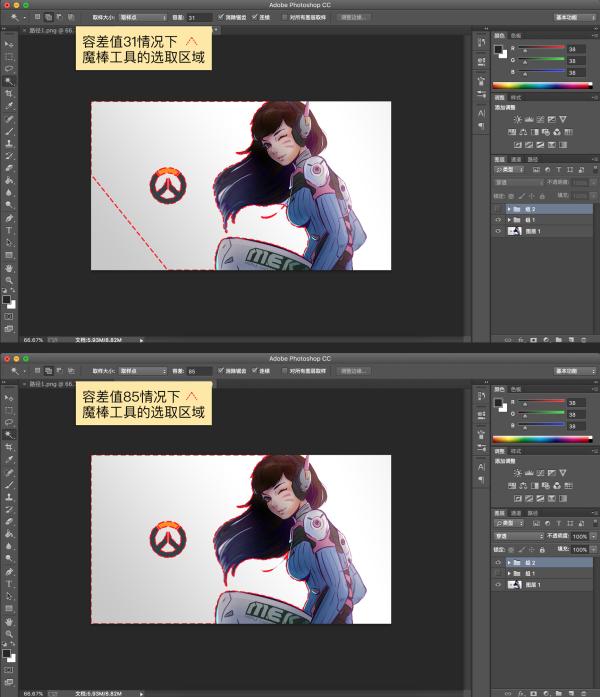Select the Eraser tool in the lower window
The height and width of the screenshot is (697, 600).
8,522
